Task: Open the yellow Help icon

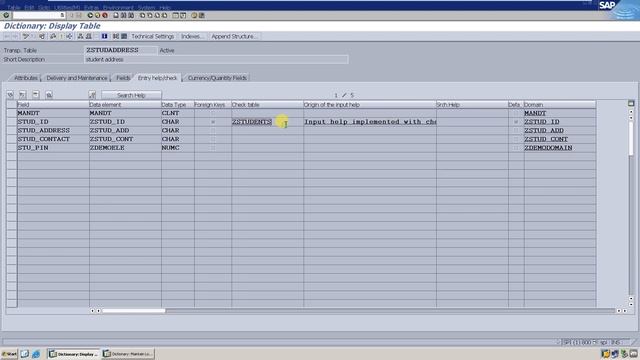Action: 194,16
